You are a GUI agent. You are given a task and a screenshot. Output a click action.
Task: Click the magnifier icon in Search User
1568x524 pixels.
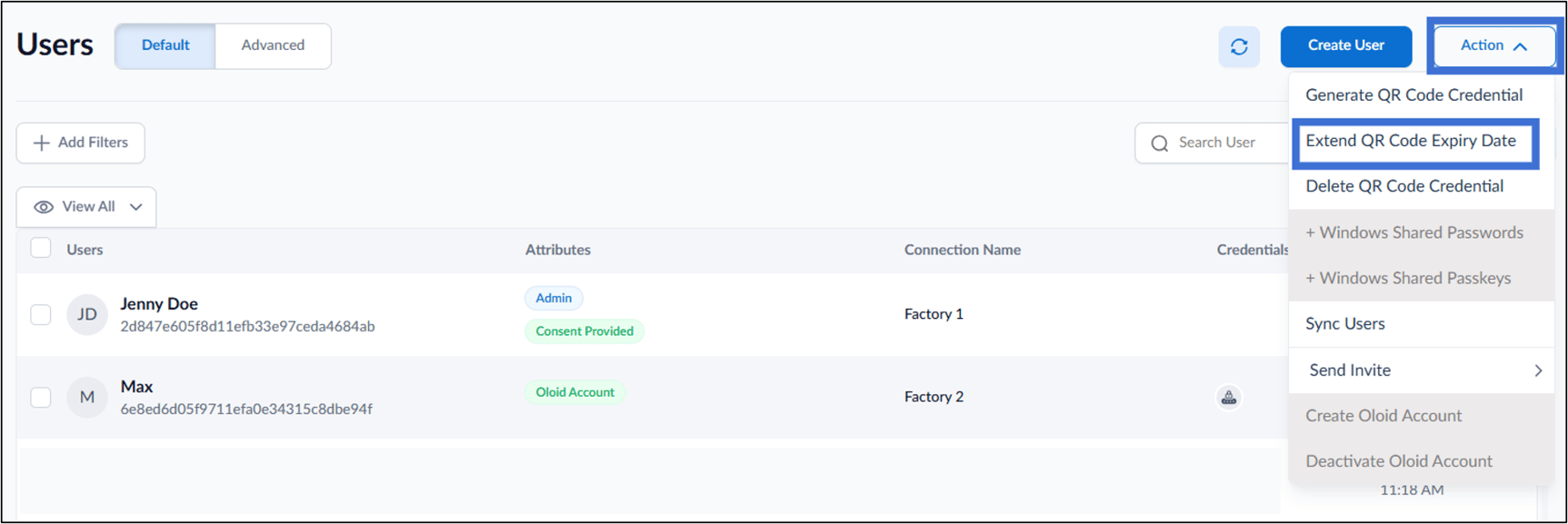[1160, 143]
